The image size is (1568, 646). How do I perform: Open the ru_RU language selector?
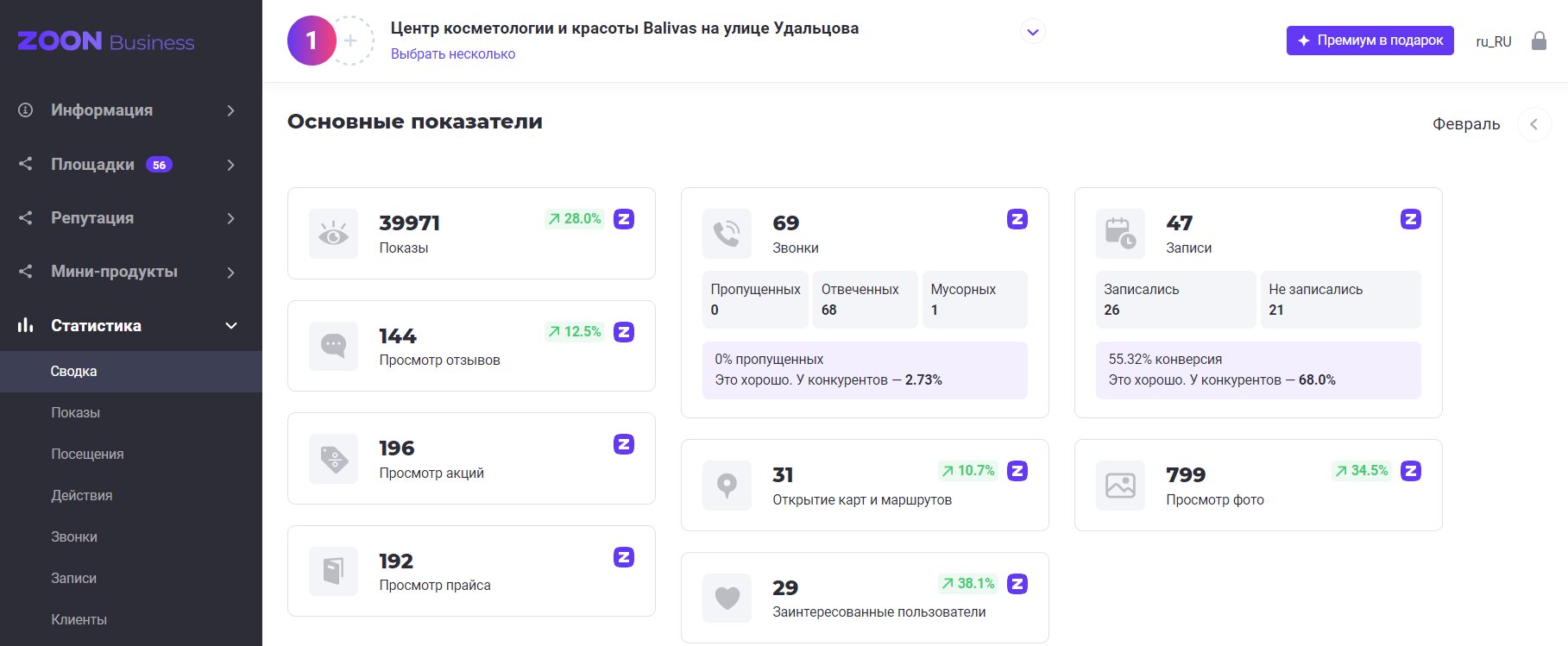coord(1493,41)
